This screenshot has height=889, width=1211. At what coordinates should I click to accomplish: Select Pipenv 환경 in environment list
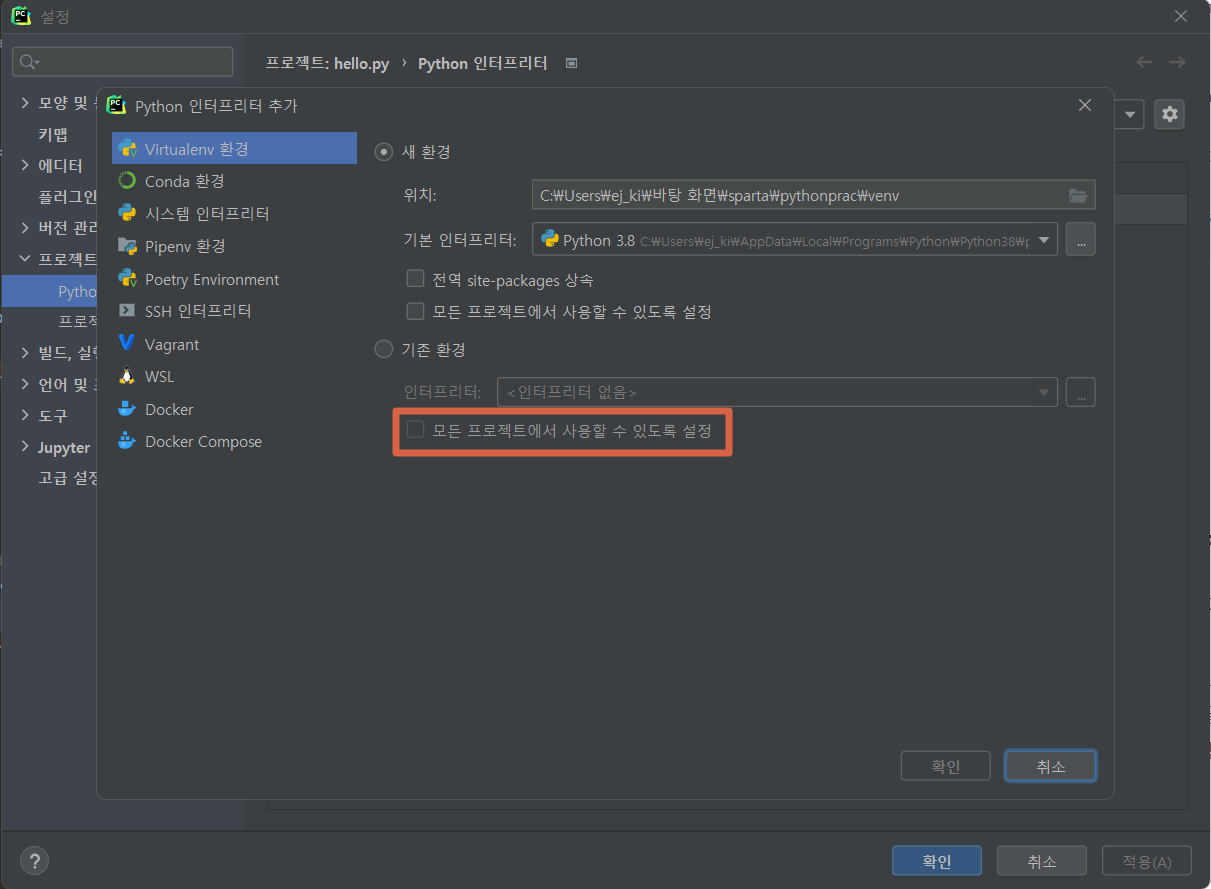pos(234,246)
